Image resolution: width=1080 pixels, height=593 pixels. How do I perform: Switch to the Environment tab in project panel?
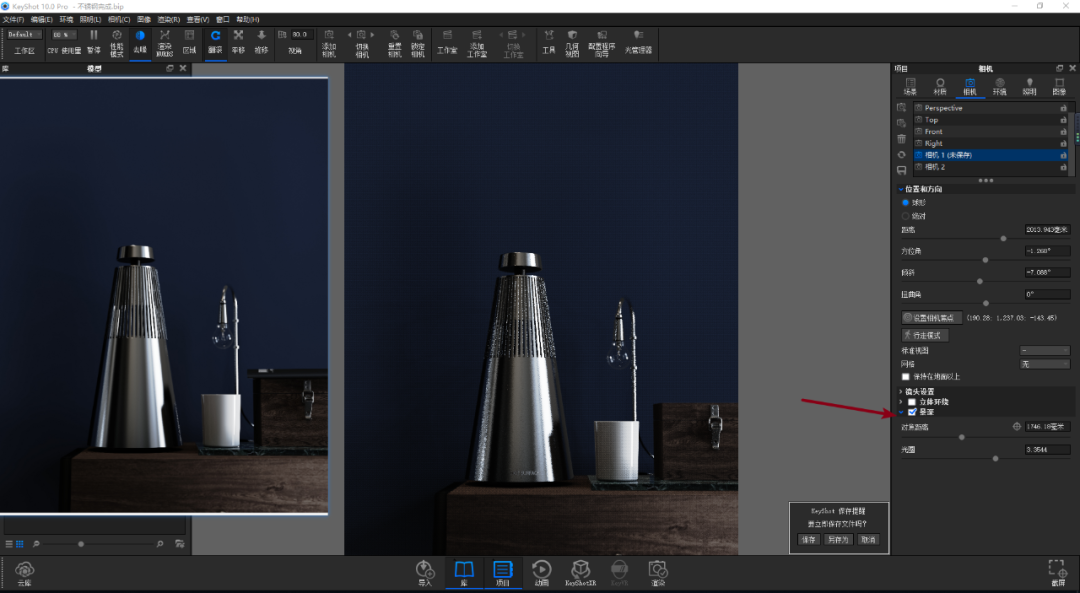(x=999, y=86)
